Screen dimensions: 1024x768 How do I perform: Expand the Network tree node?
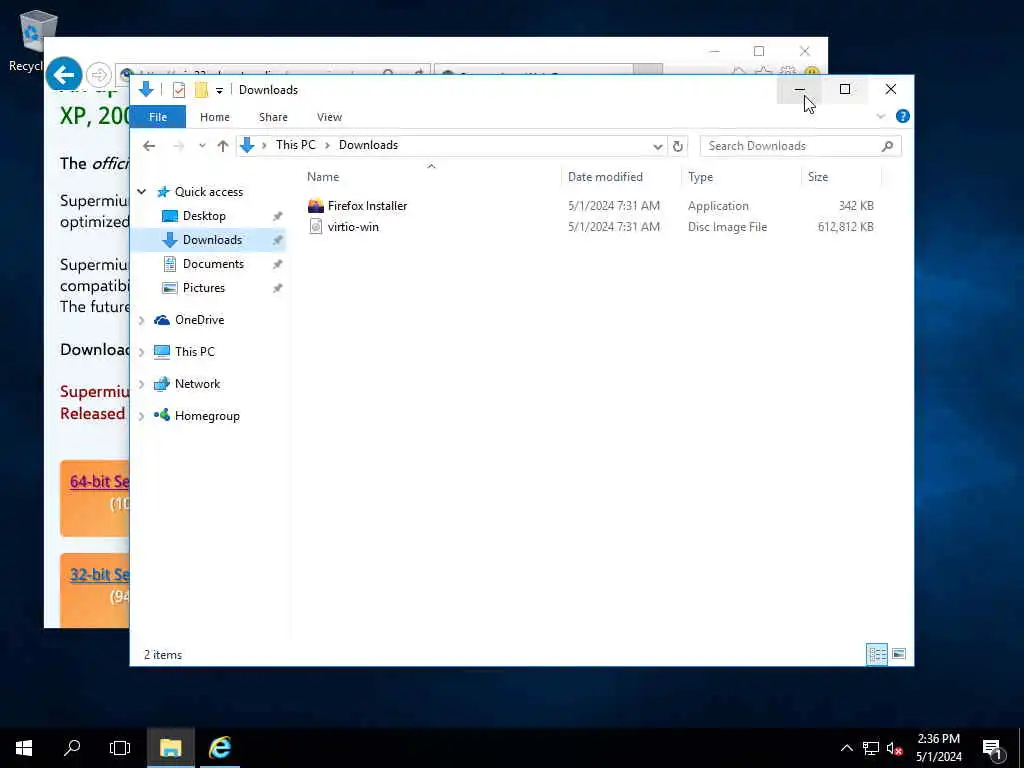click(x=142, y=384)
